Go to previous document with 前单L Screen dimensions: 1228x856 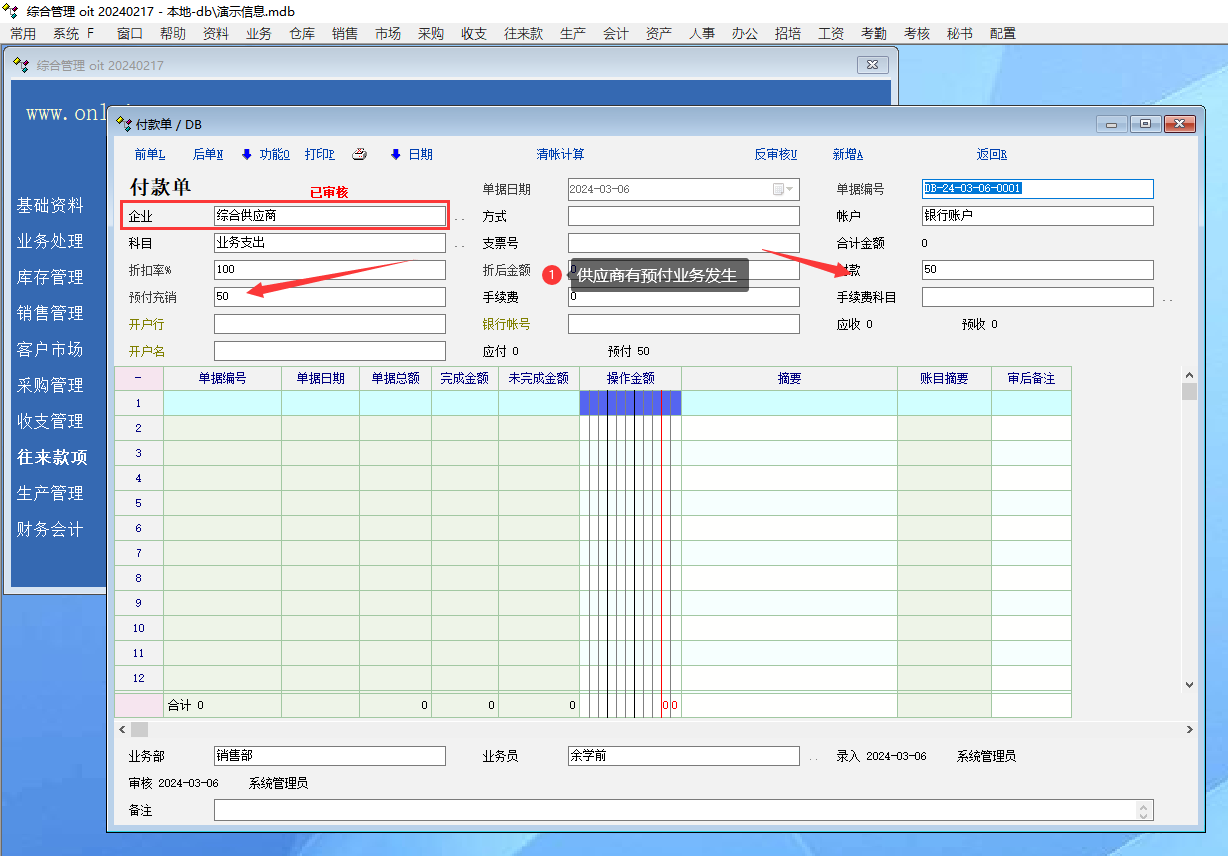coord(149,154)
